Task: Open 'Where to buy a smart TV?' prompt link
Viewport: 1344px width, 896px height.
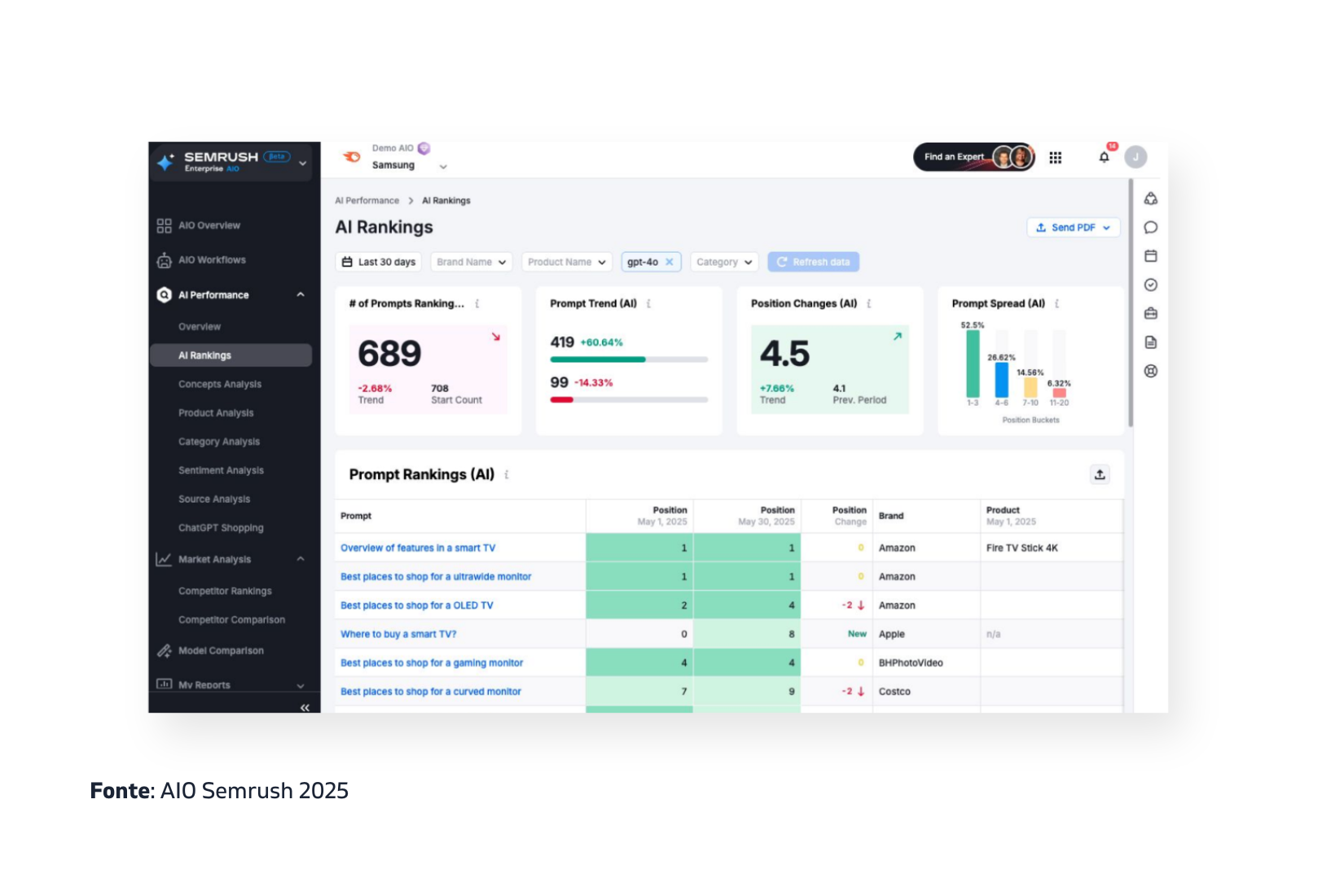Action: point(398,634)
